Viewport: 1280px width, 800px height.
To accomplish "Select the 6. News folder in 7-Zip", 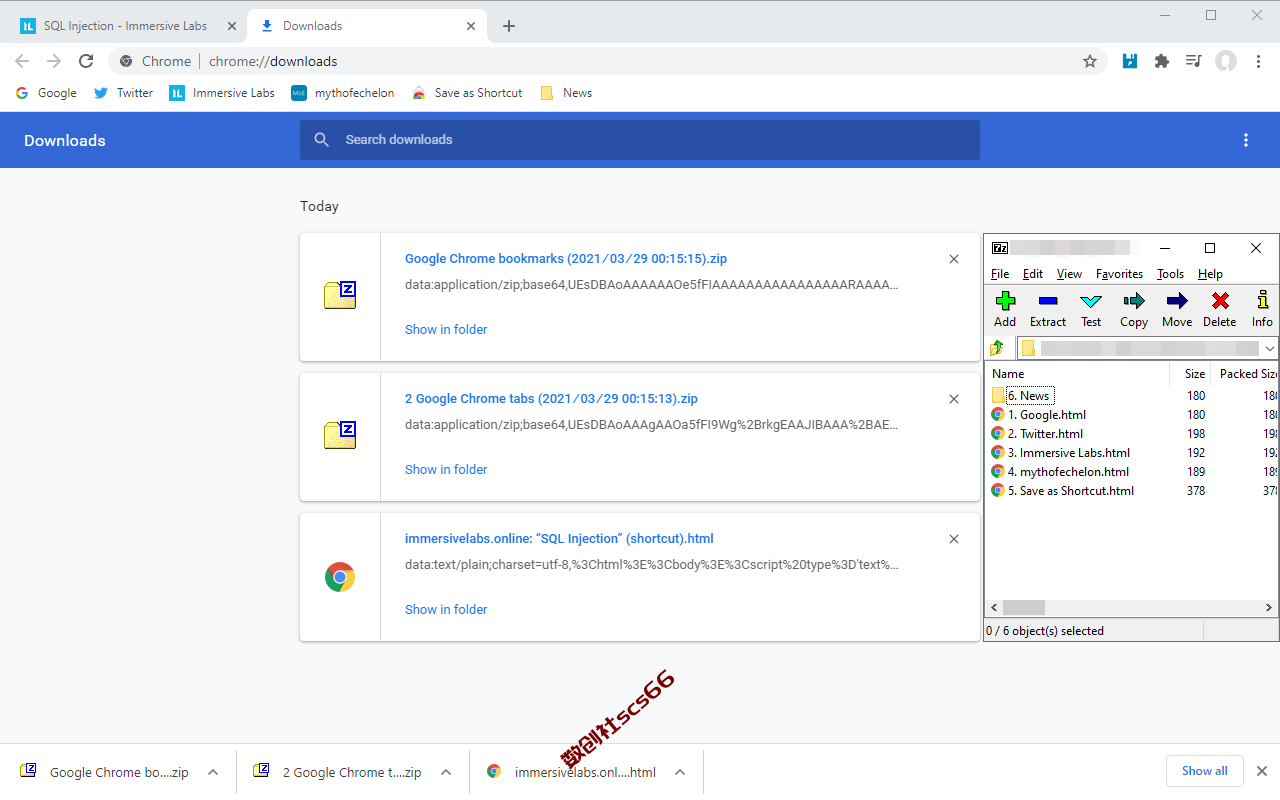I will [1021, 396].
